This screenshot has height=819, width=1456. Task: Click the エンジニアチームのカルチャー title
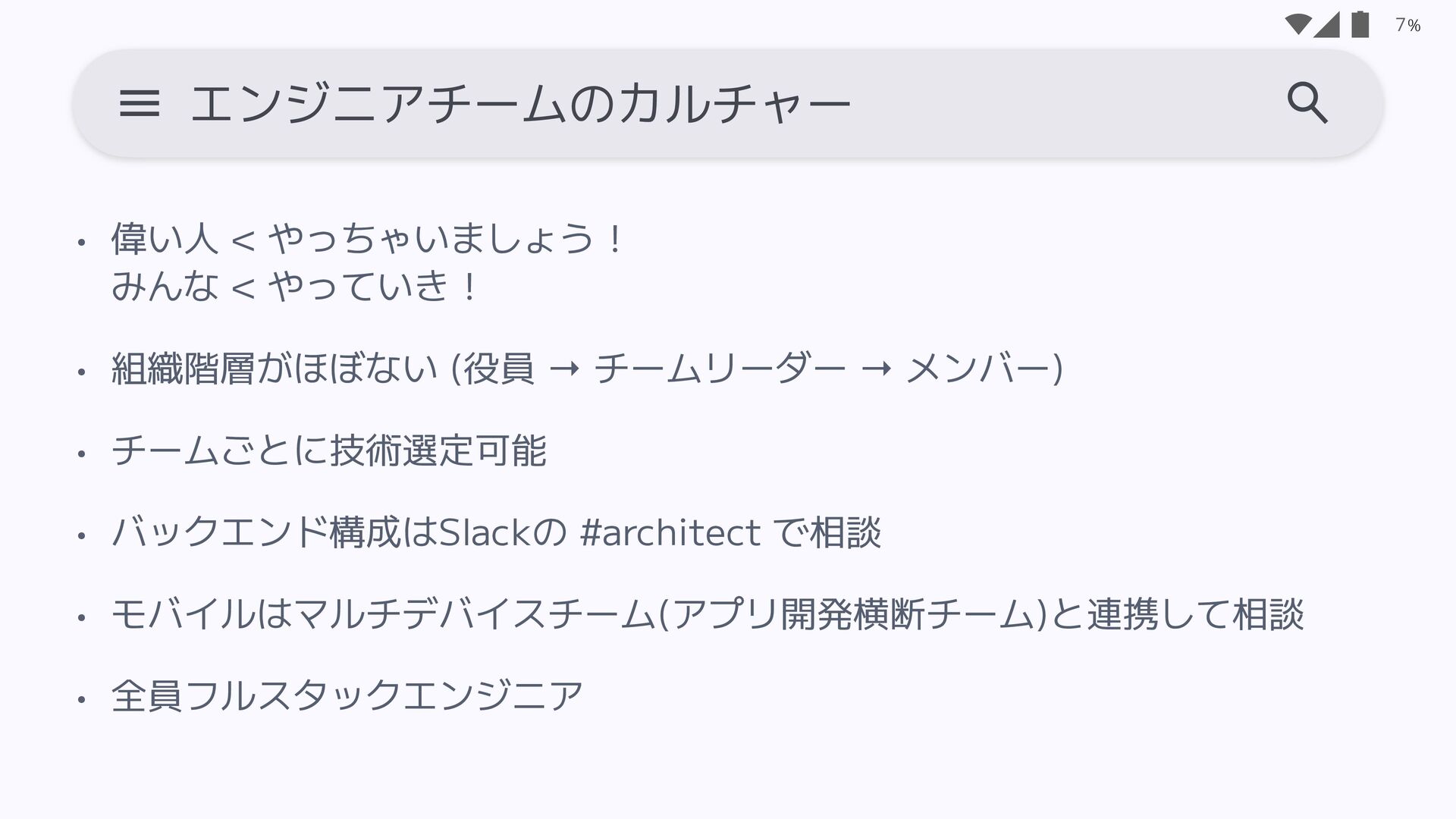pyautogui.click(x=520, y=104)
